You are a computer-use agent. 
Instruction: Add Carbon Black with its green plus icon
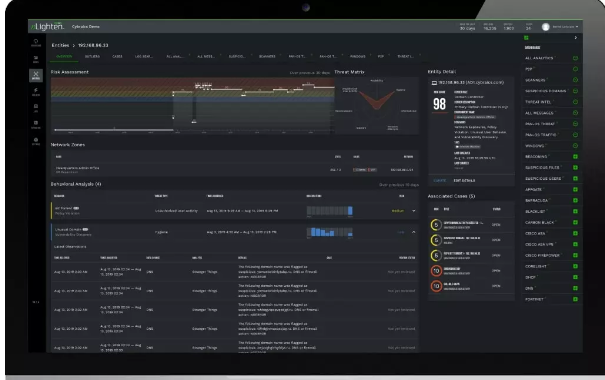(575, 222)
